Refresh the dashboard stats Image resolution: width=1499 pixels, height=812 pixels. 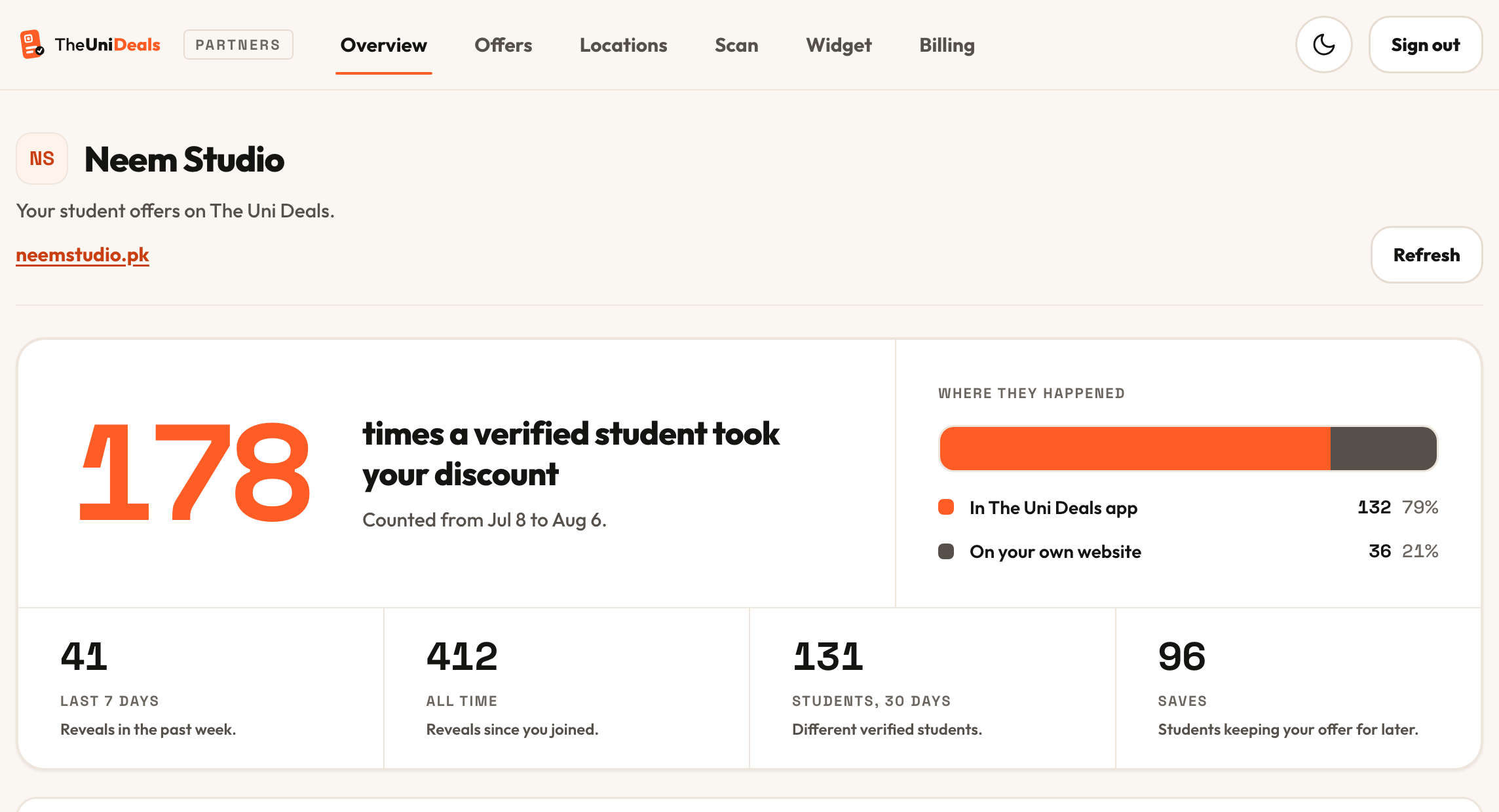pyautogui.click(x=1427, y=255)
